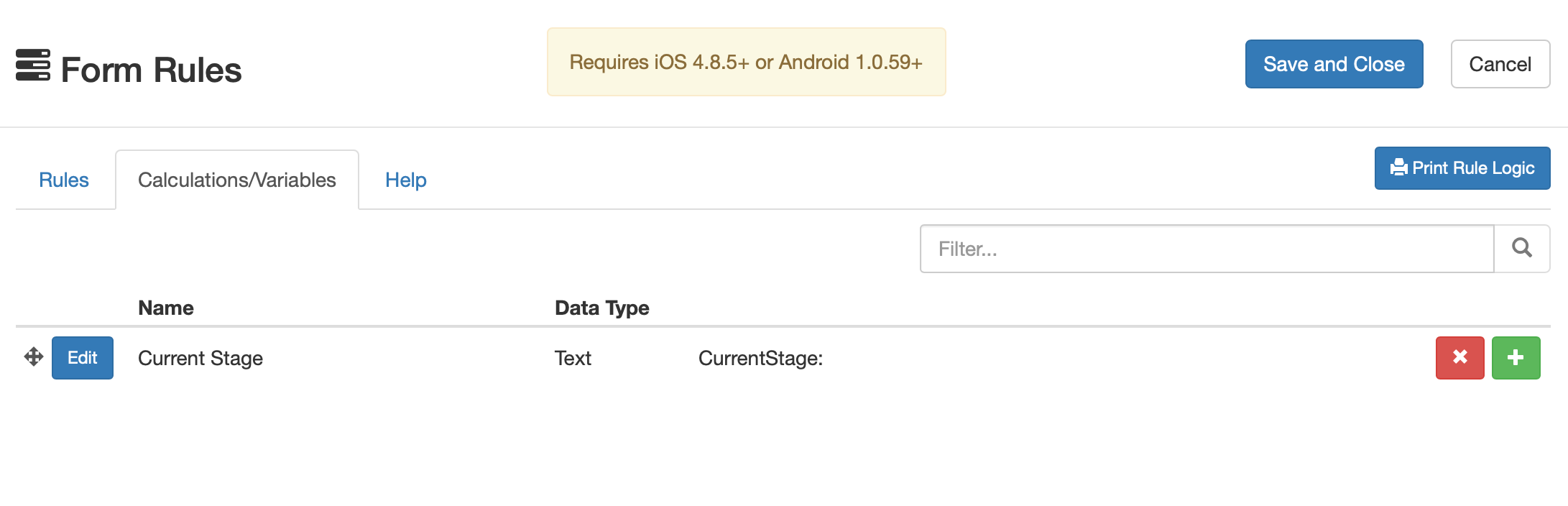Open the Help tab
Image resolution: width=1568 pixels, height=506 pixels.
coord(405,180)
